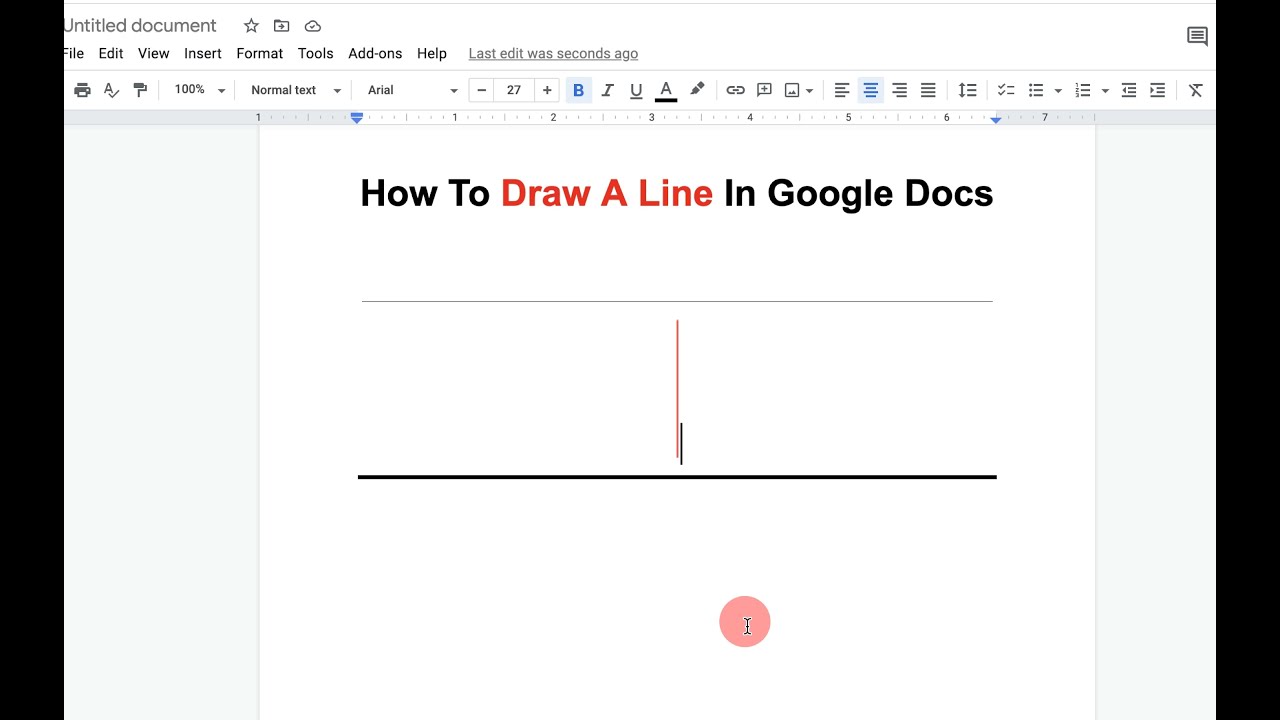Open the Edit menu
1280x720 pixels.
[x=111, y=53]
